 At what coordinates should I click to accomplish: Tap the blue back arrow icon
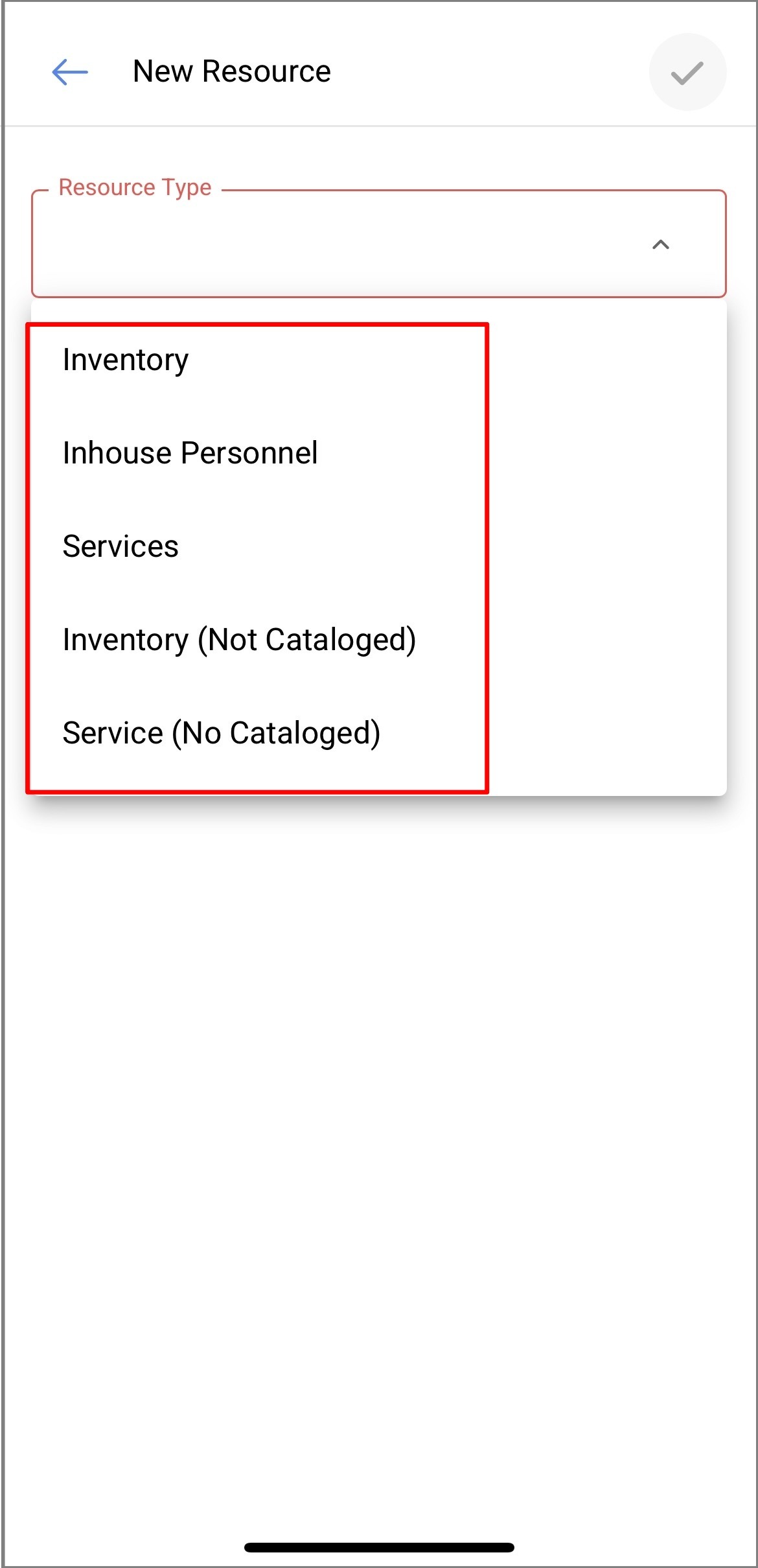[x=70, y=72]
